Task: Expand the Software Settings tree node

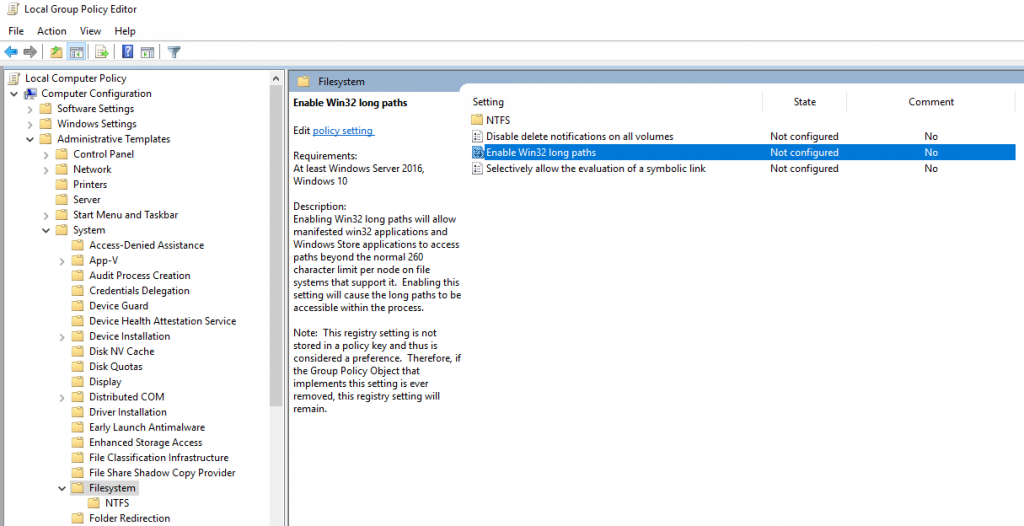Action: 30,109
